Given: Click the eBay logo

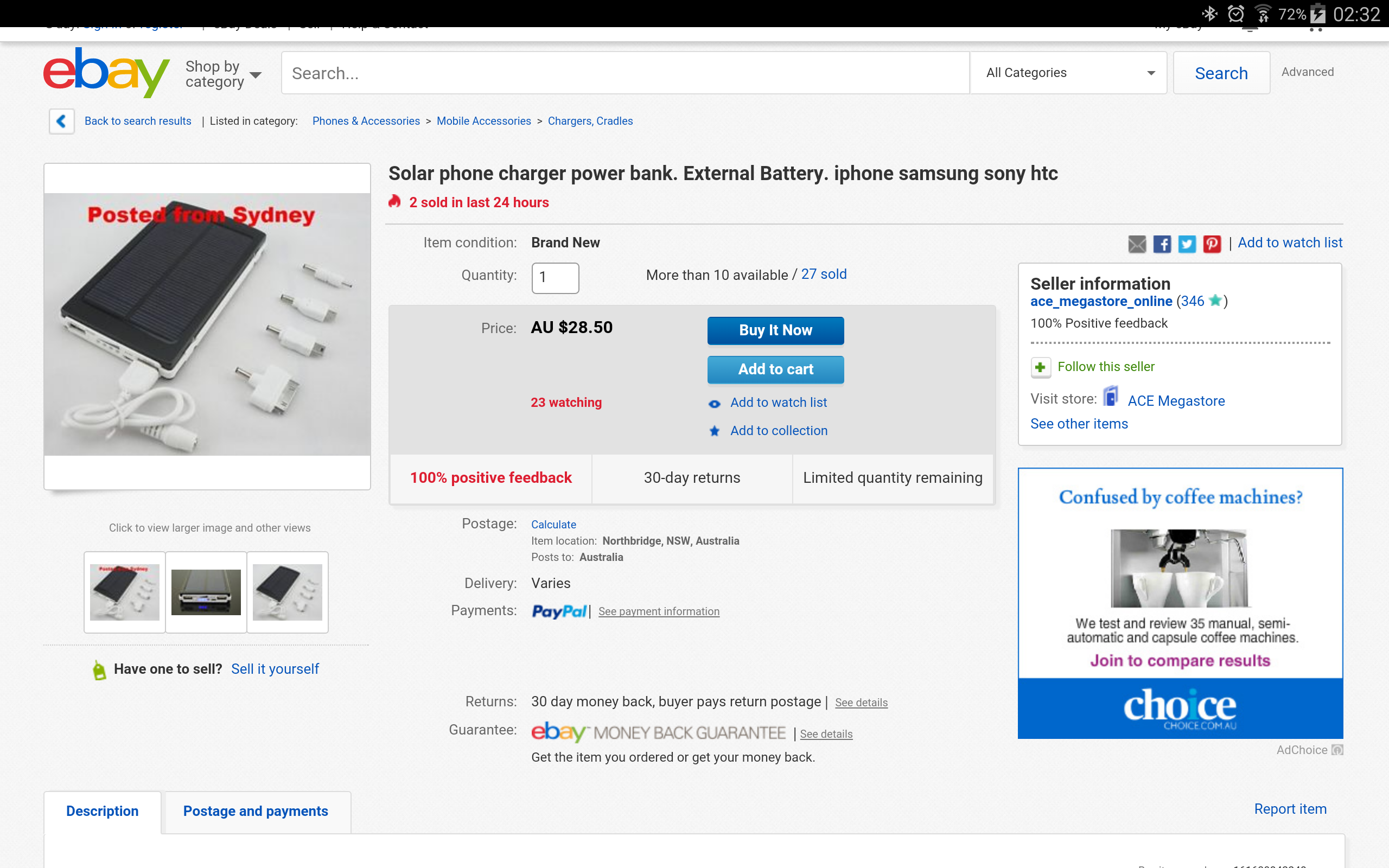Looking at the screenshot, I should point(107,72).
